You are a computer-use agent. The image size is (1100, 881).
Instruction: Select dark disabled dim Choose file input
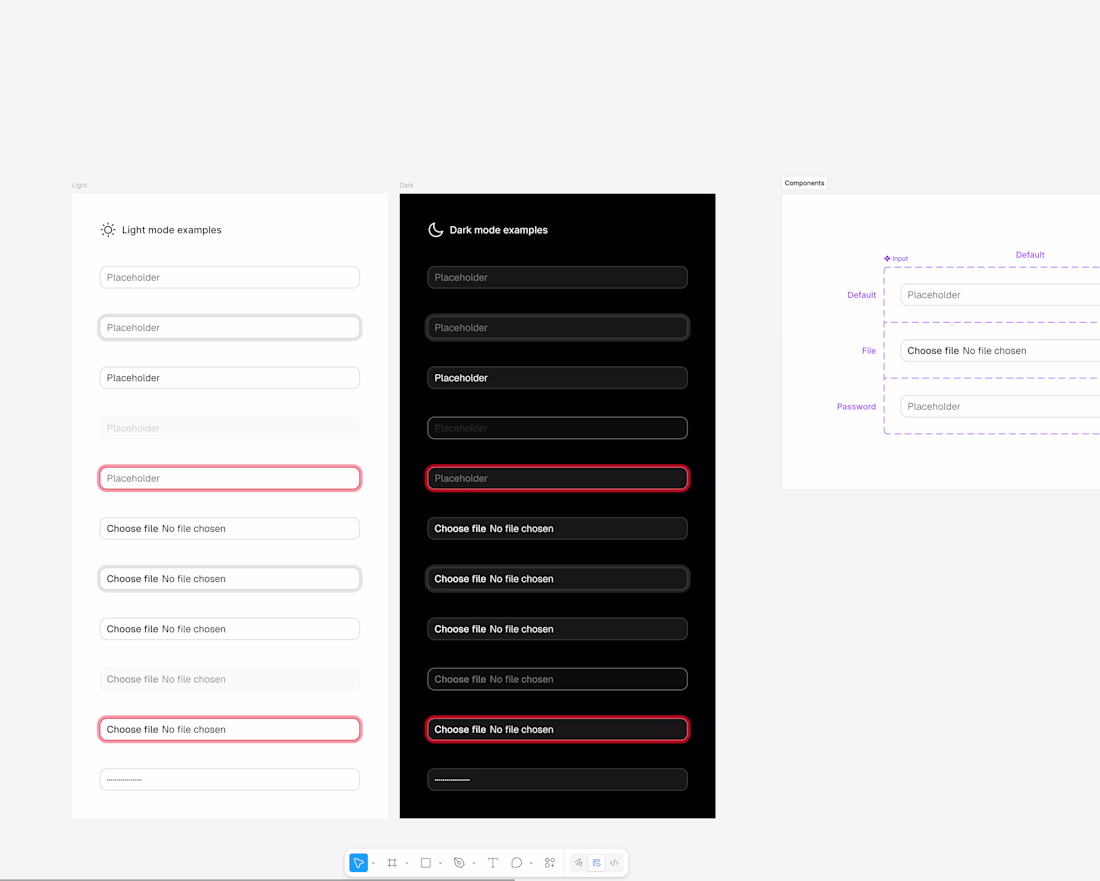(x=558, y=679)
